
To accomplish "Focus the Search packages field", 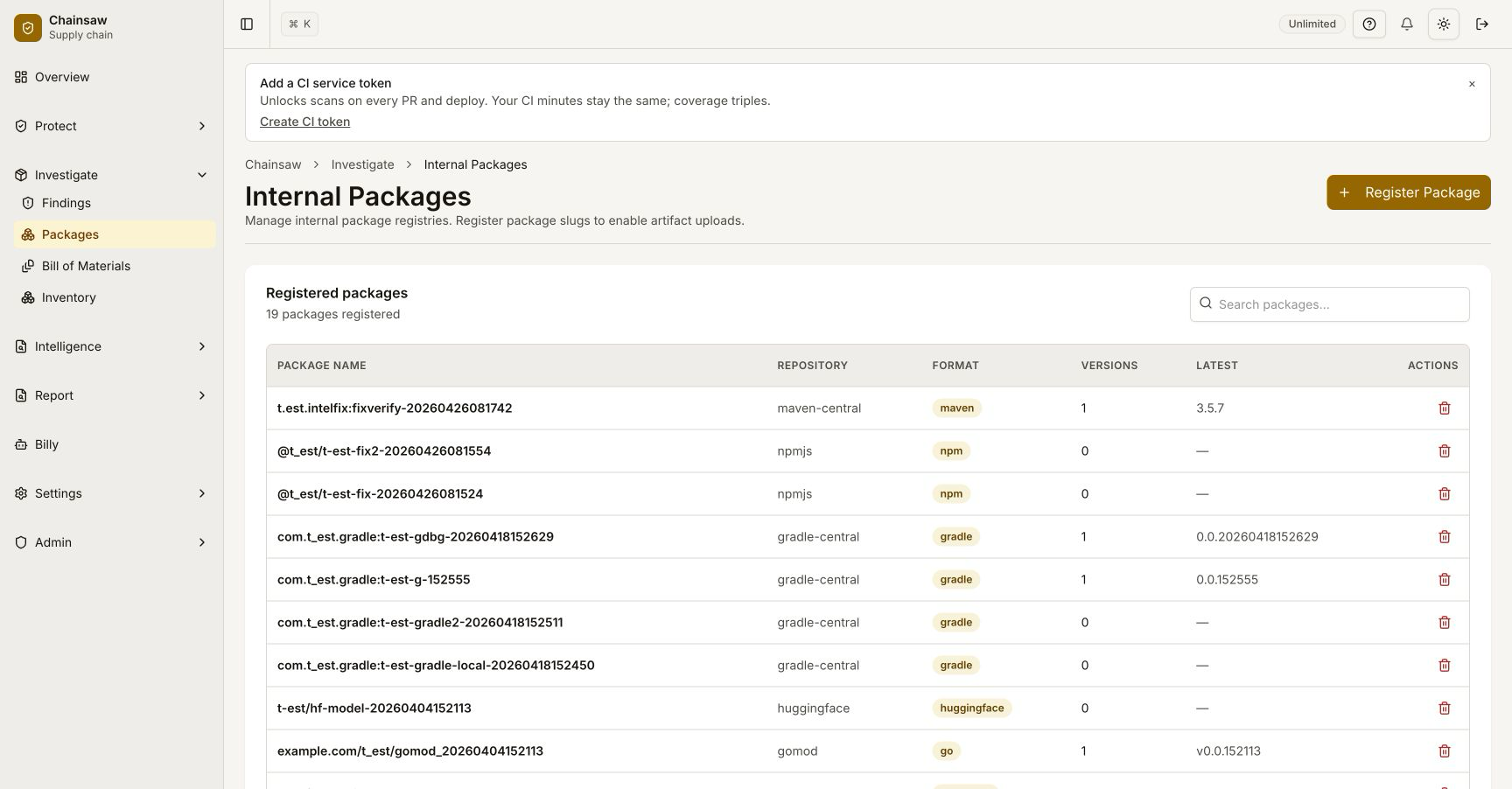I will point(1329,304).
